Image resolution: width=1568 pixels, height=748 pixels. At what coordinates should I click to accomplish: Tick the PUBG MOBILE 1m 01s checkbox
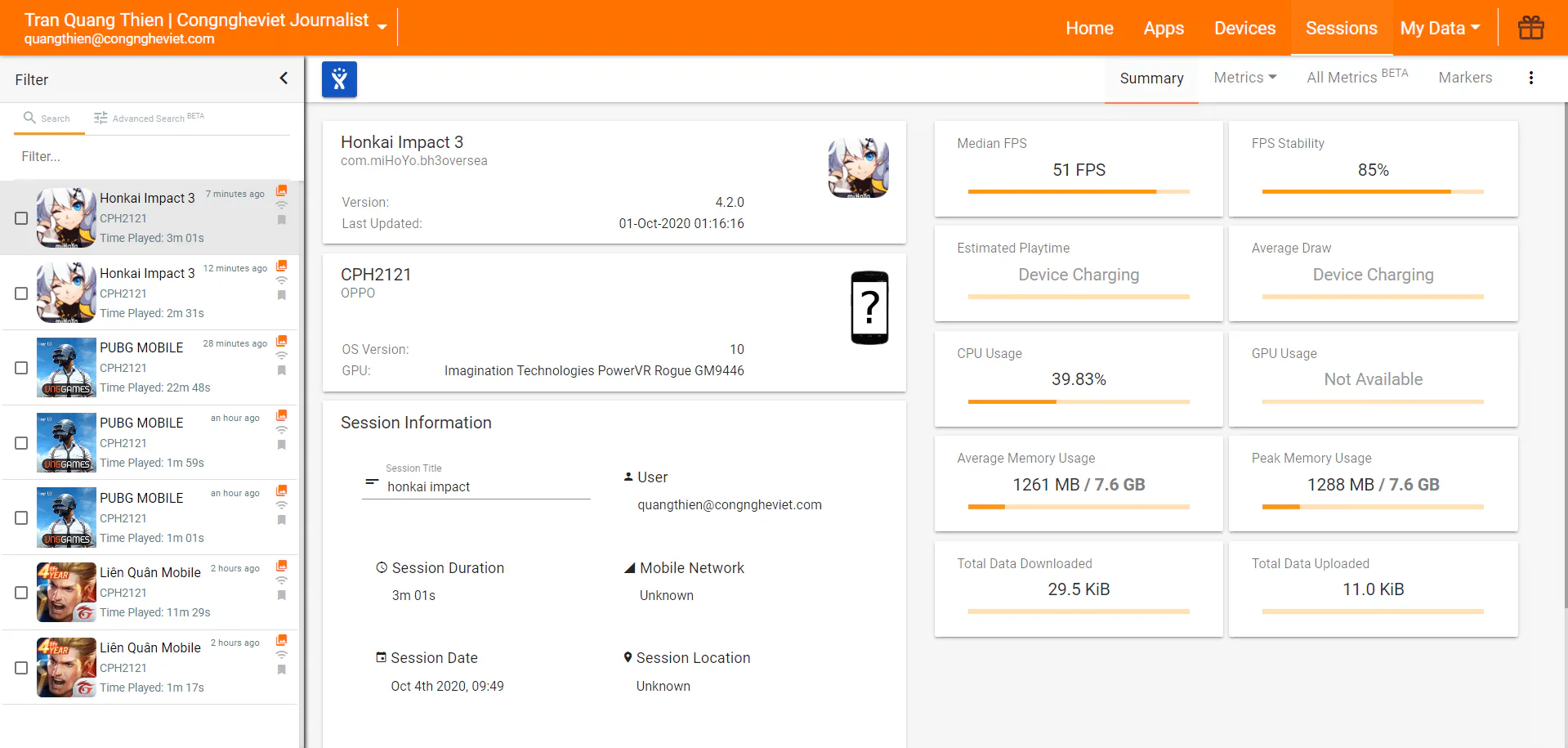[x=21, y=518]
